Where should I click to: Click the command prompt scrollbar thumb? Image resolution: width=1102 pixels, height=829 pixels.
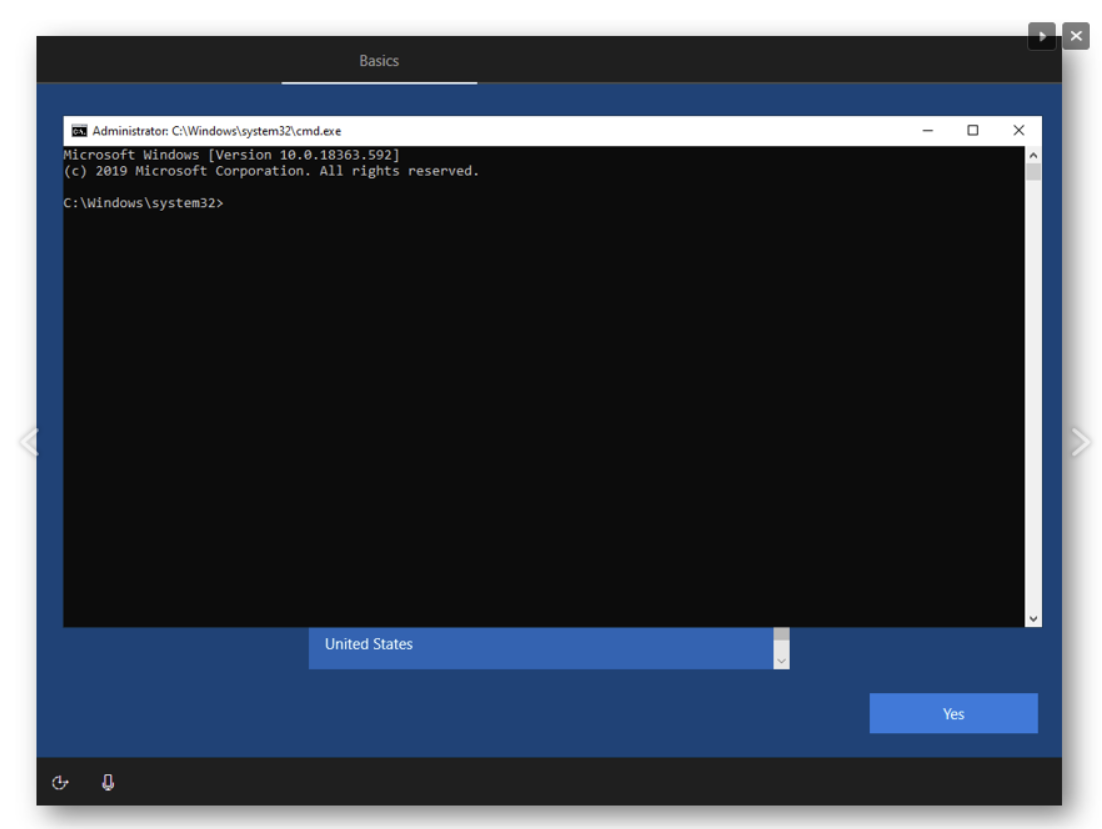(1033, 172)
